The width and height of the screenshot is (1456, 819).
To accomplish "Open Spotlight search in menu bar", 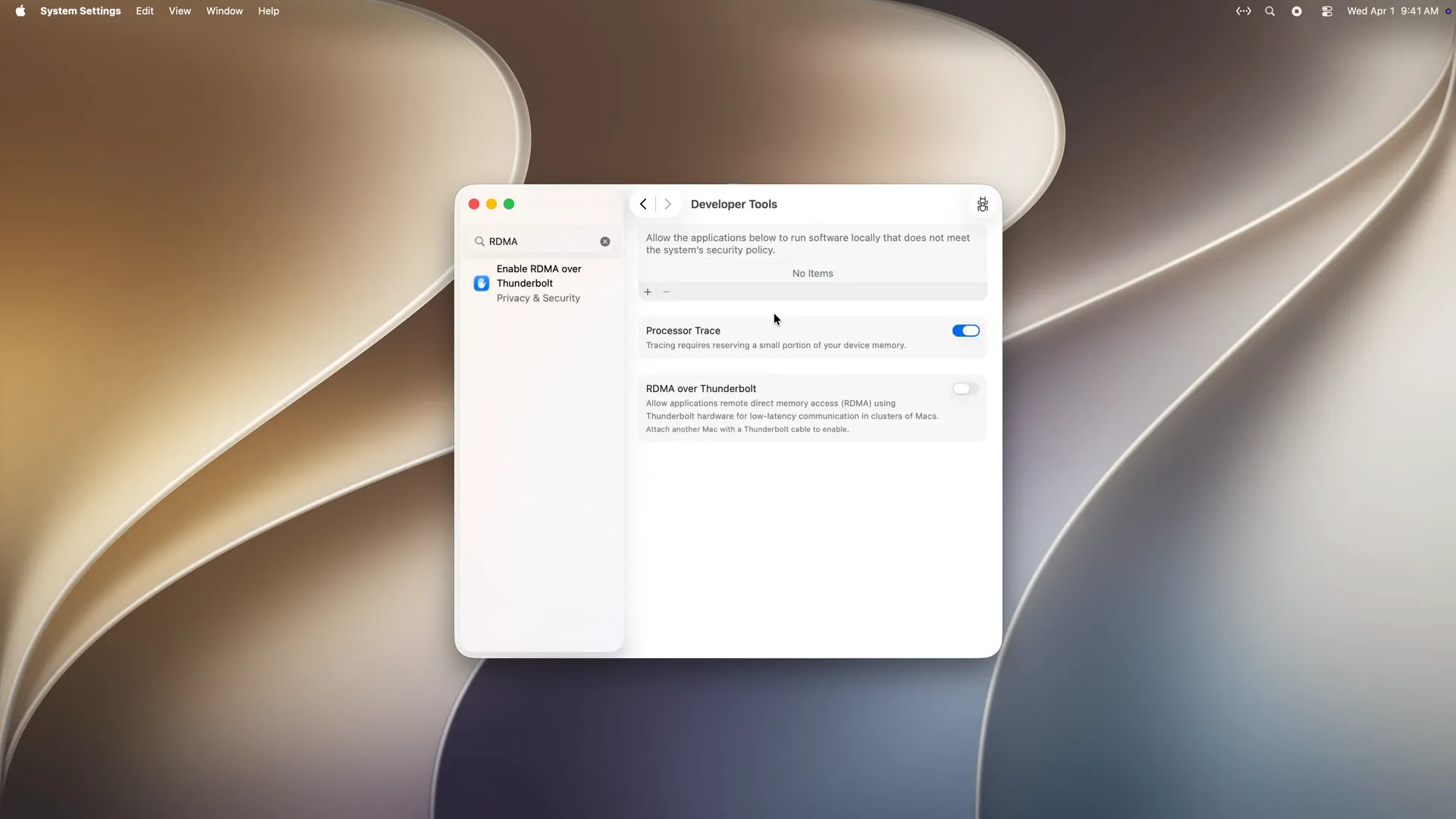I will pos(1270,11).
